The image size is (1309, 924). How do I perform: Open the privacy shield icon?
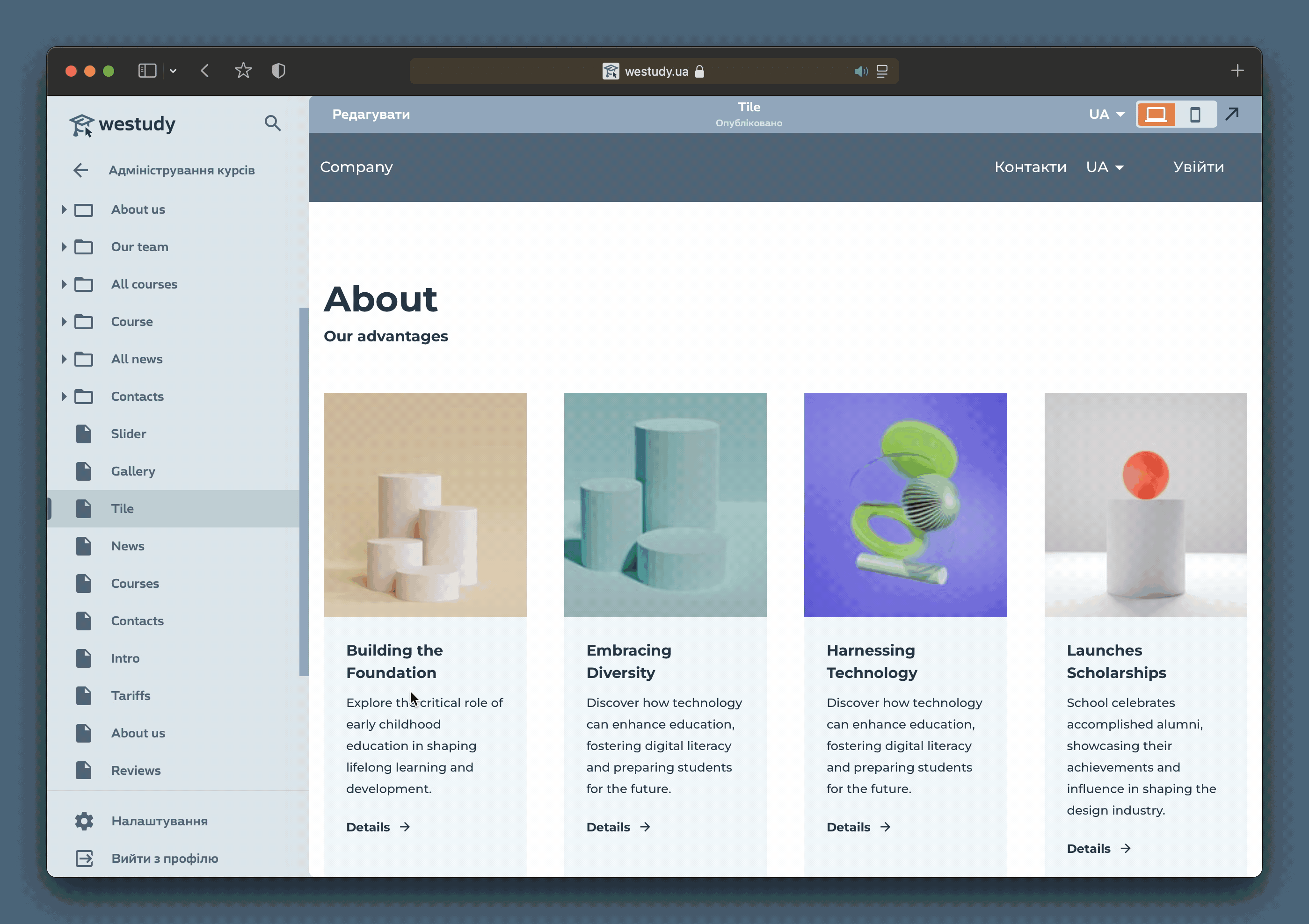click(279, 71)
